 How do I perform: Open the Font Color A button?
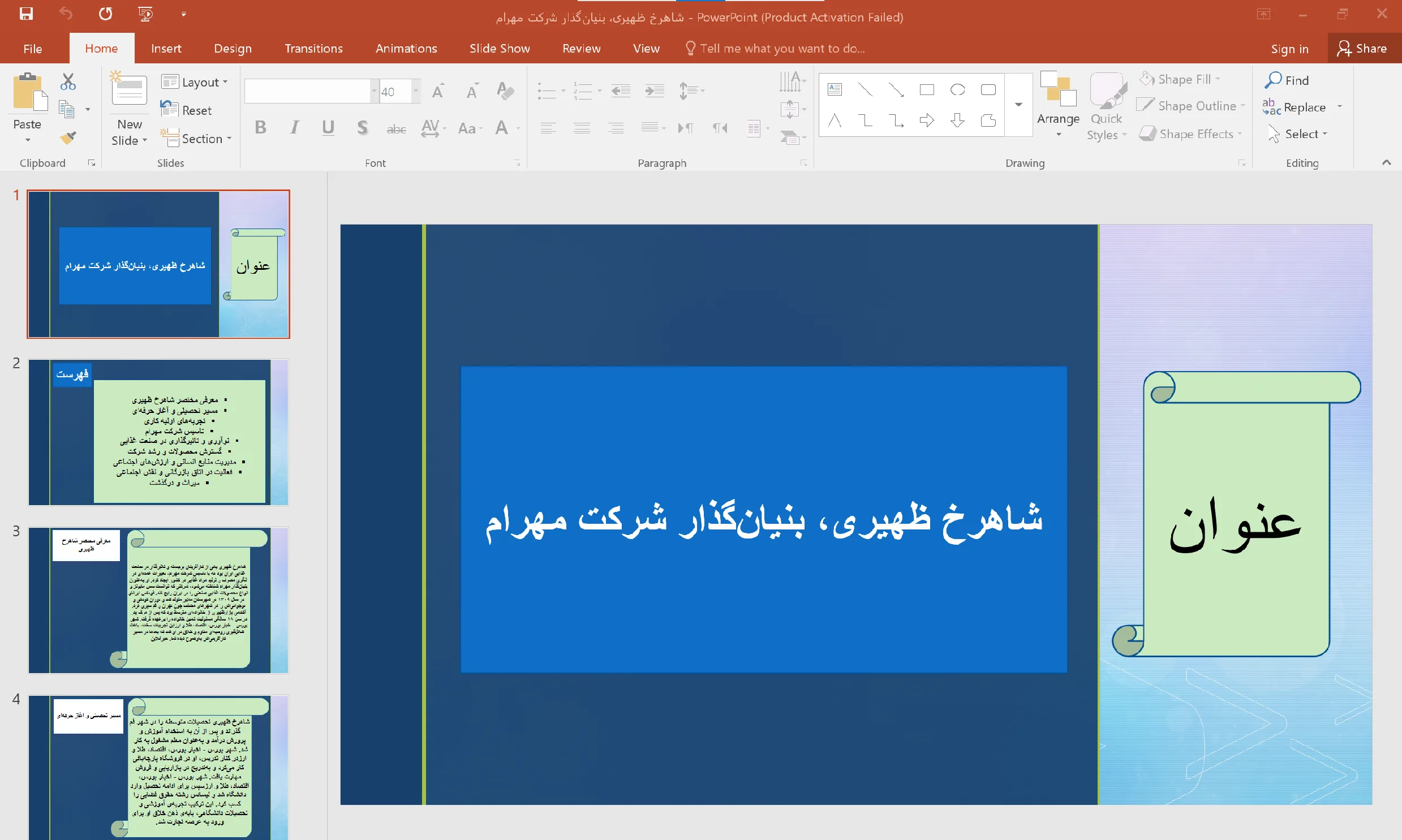coord(501,128)
